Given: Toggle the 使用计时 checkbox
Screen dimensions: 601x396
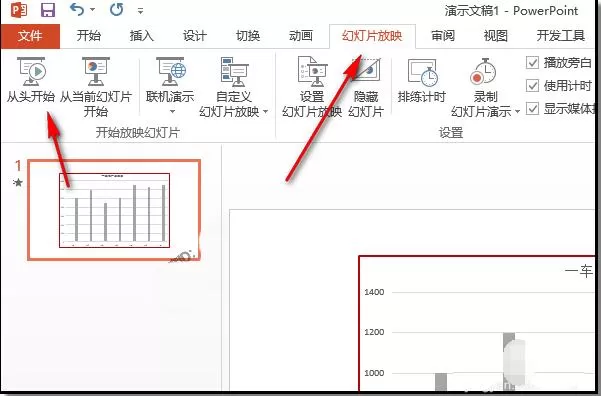Looking at the screenshot, I should point(532,85).
